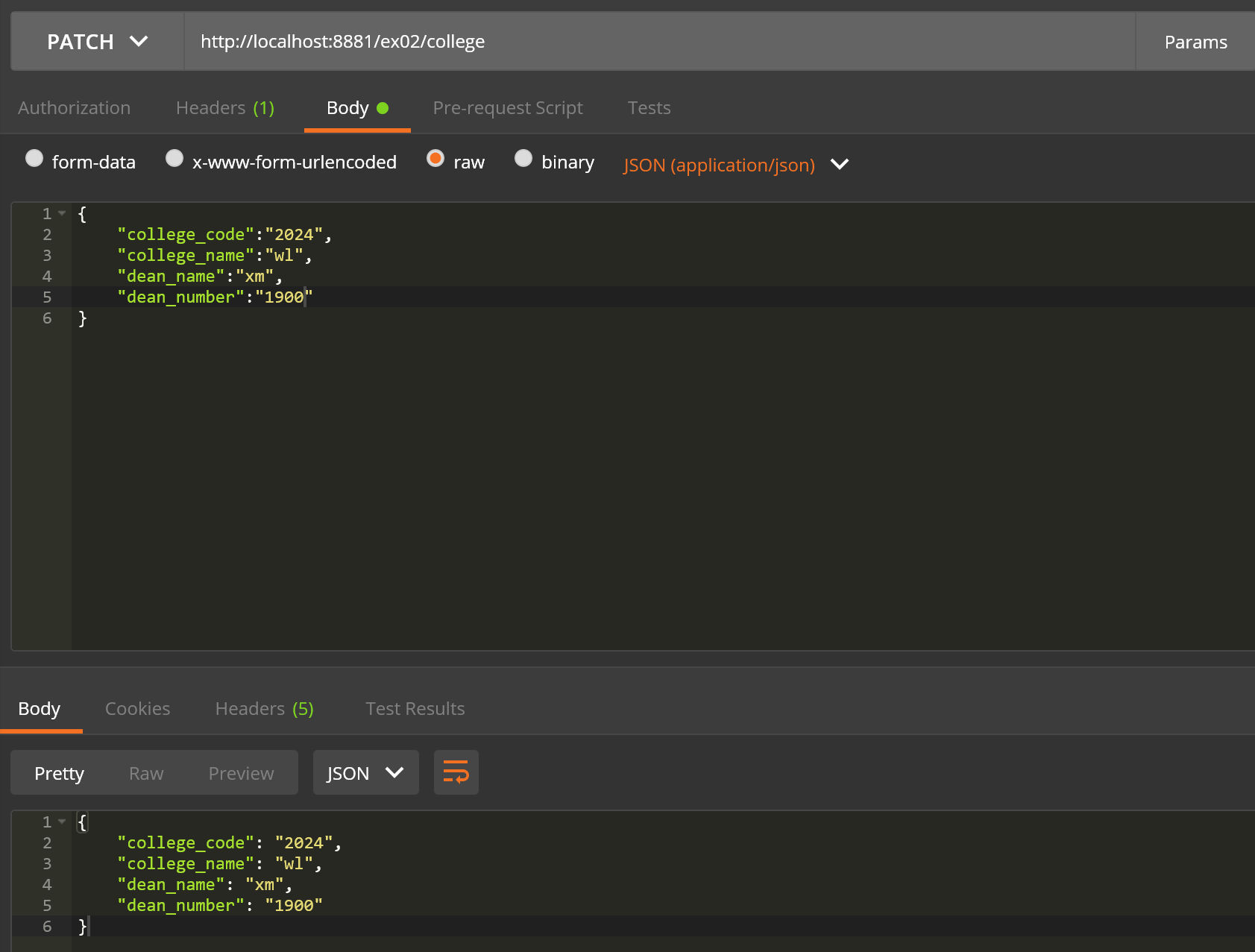Open the JSON (application/json) content type dropdown
Viewport: 1255px width, 952px height.
point(736,165)
